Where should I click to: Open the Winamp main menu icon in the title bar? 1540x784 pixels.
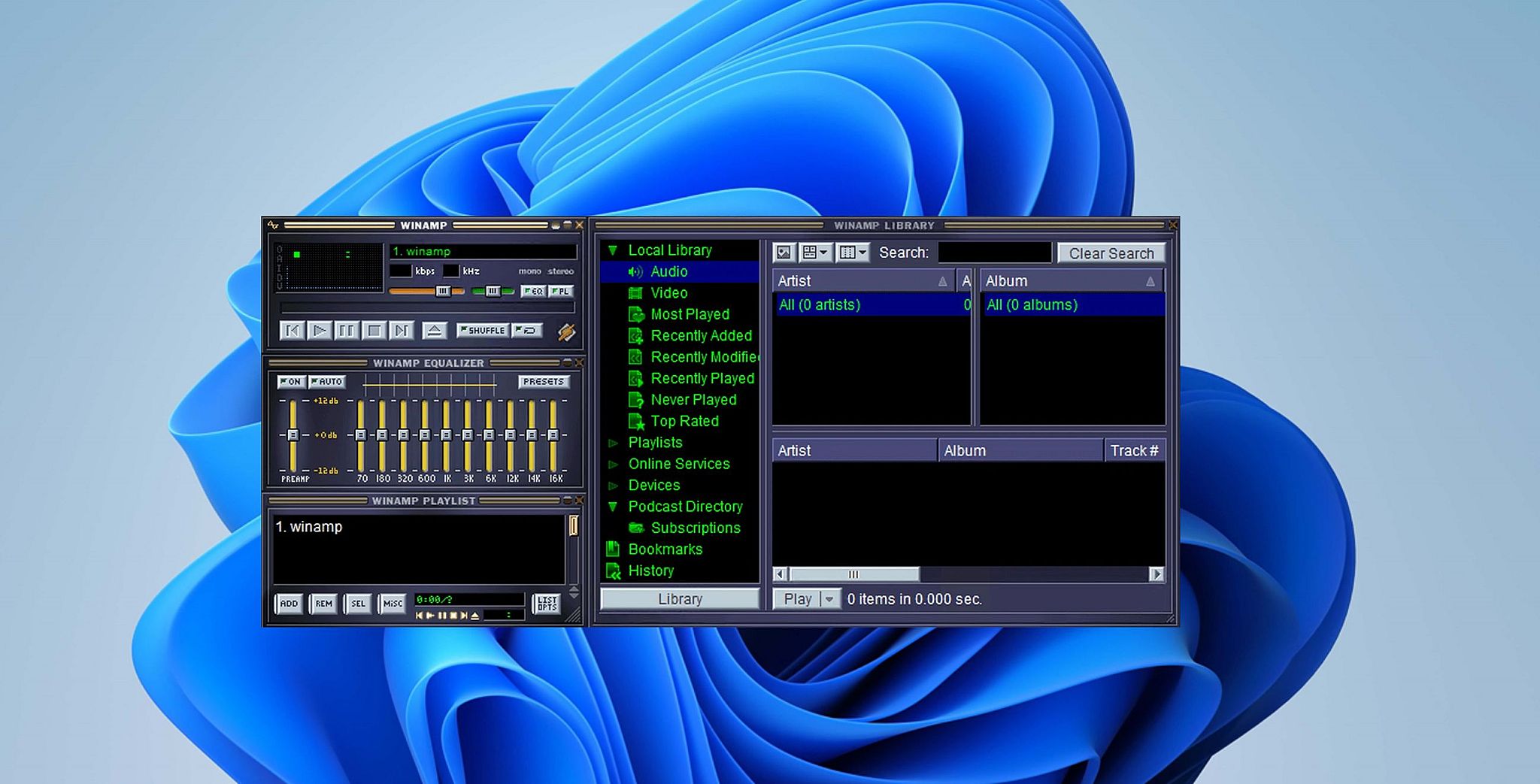pyautogui.click(x=273, y=225)
